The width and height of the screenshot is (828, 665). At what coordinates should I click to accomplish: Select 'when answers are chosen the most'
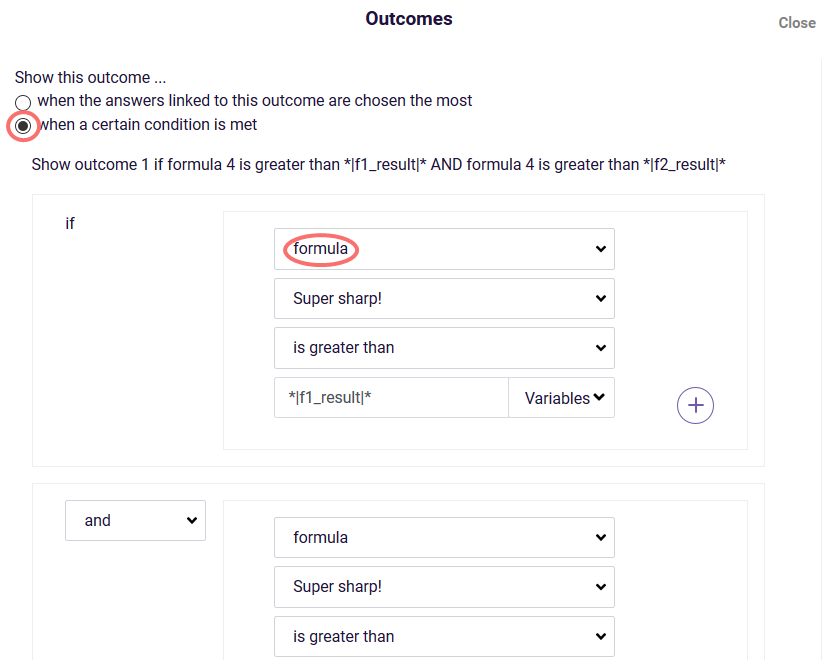click(x=22, y=101)
